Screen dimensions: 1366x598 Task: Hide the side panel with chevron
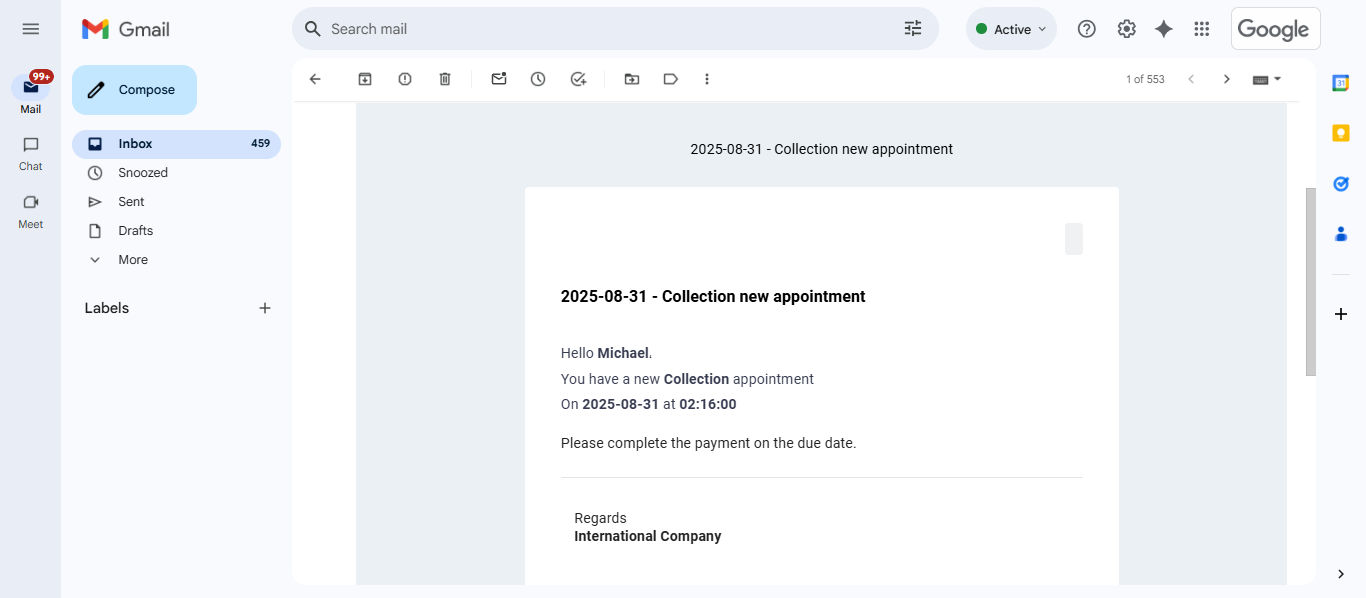1341,573
